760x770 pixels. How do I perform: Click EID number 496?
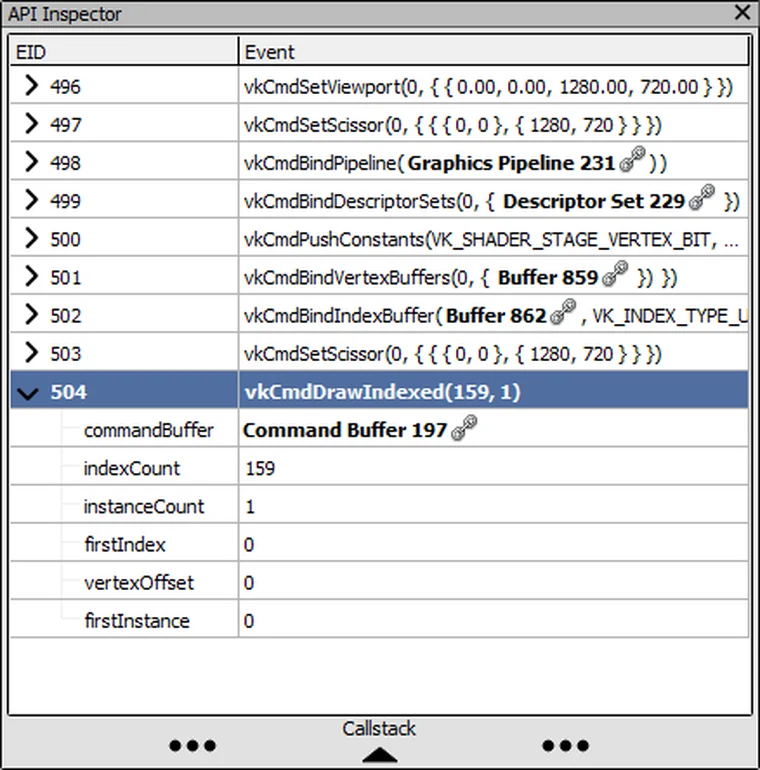65,87
